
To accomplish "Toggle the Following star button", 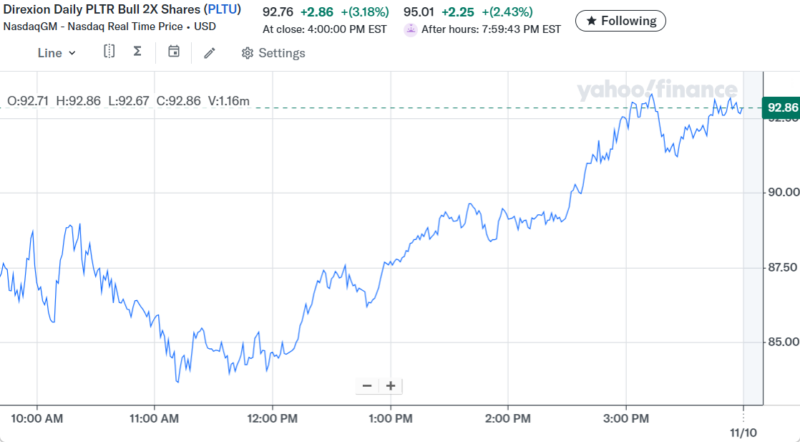I will 621,20.
